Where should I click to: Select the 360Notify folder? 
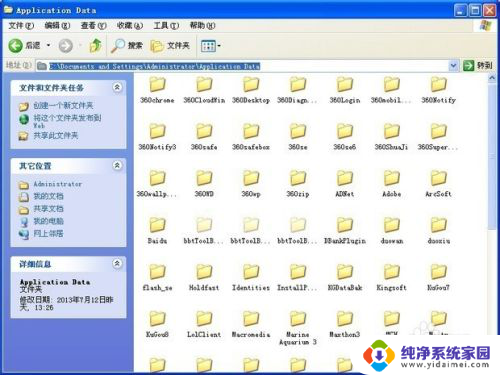(x=438, y=90)
